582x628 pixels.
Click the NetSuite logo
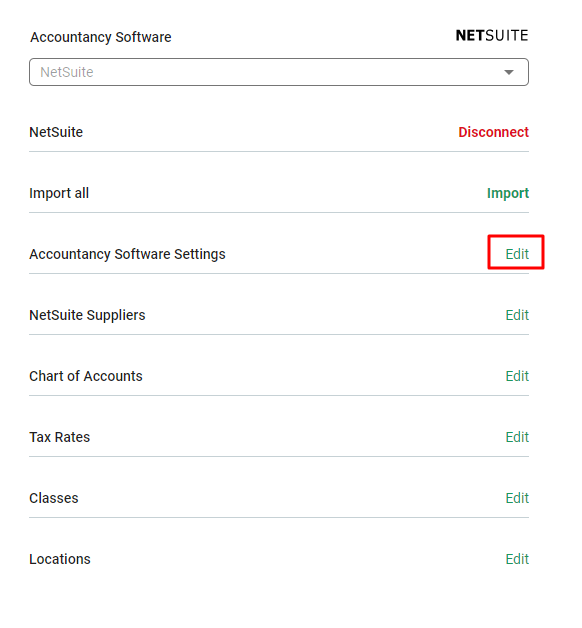coord(492,36)
